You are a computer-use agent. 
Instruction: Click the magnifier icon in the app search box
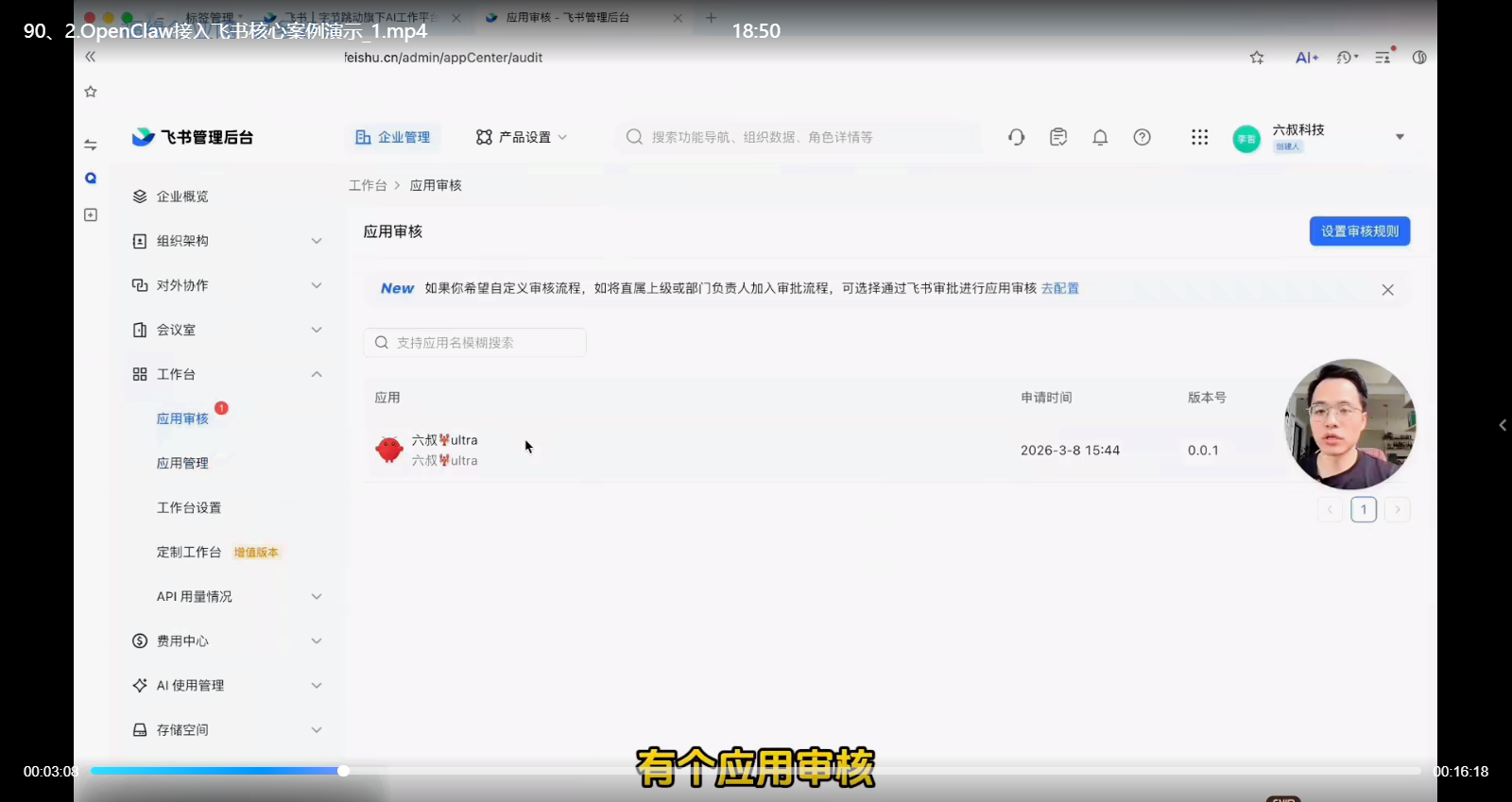(382, 342)
